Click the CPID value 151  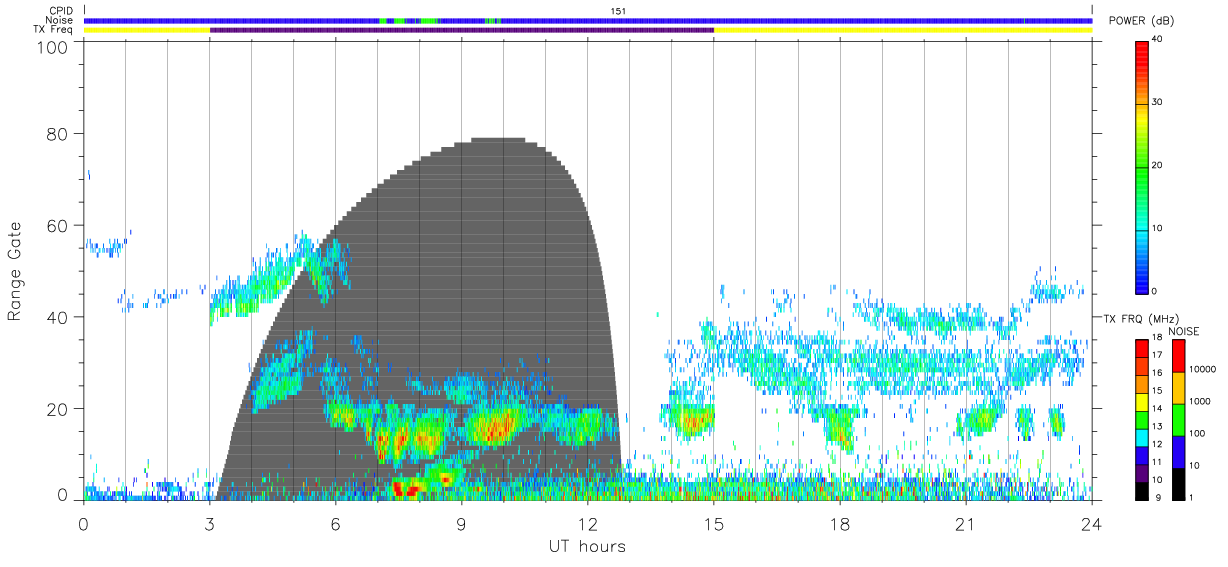point(618,11)
